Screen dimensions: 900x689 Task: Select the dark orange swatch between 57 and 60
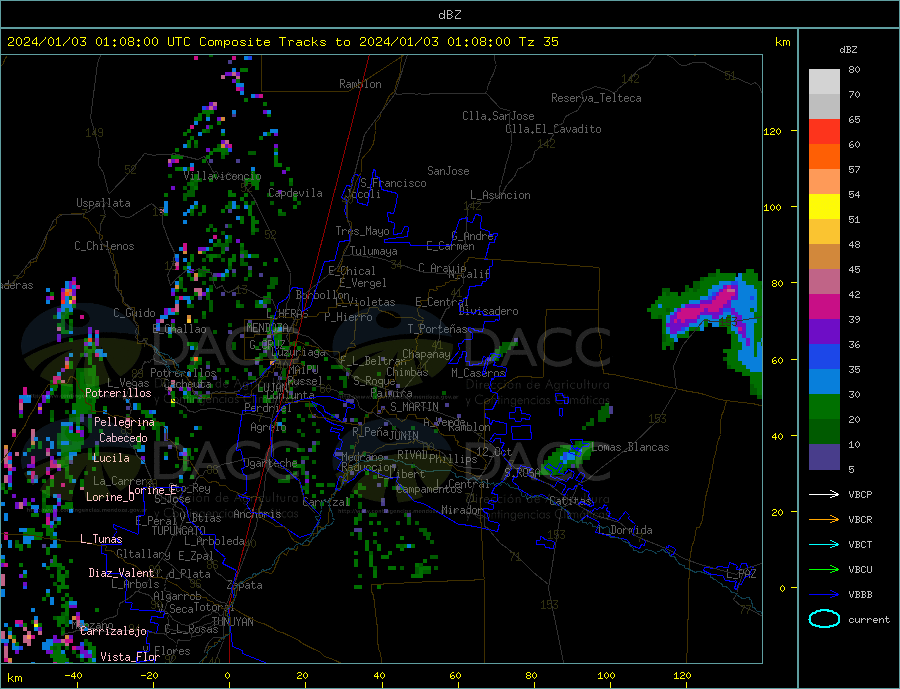pos(824,156)
